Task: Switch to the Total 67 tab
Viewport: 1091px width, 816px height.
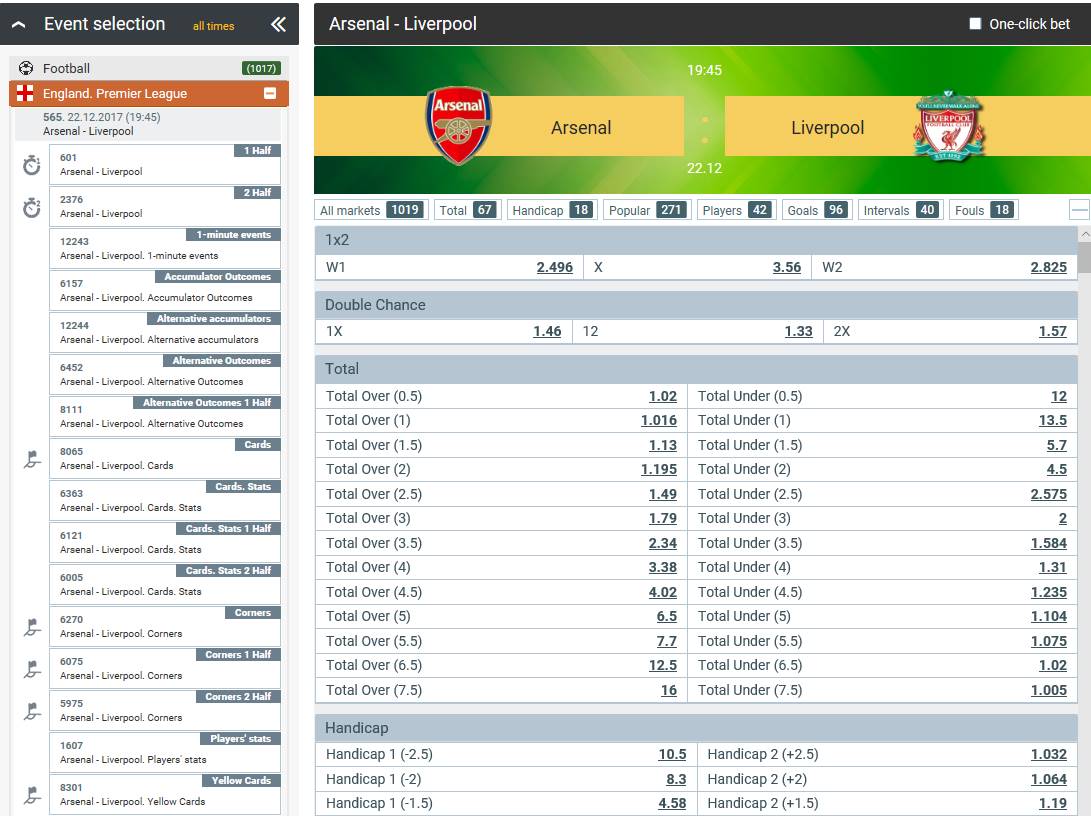Action: pyautogui.click(x=467, y=210)
